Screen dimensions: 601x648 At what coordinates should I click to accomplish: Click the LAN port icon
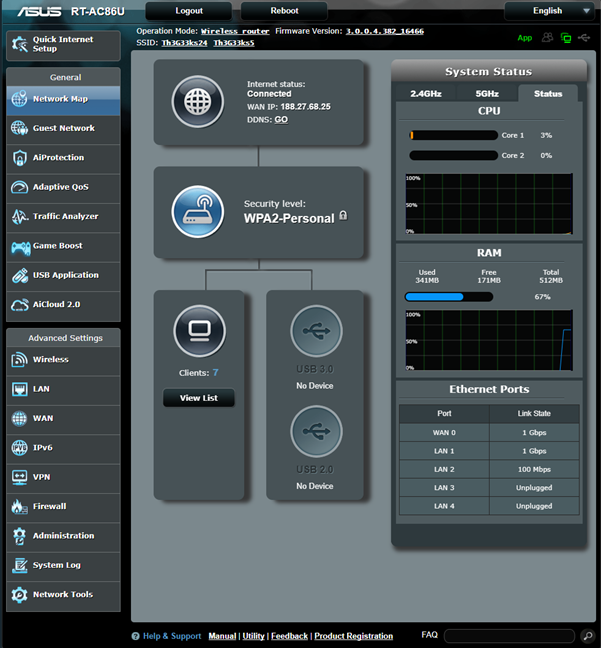tap(19, 389)
